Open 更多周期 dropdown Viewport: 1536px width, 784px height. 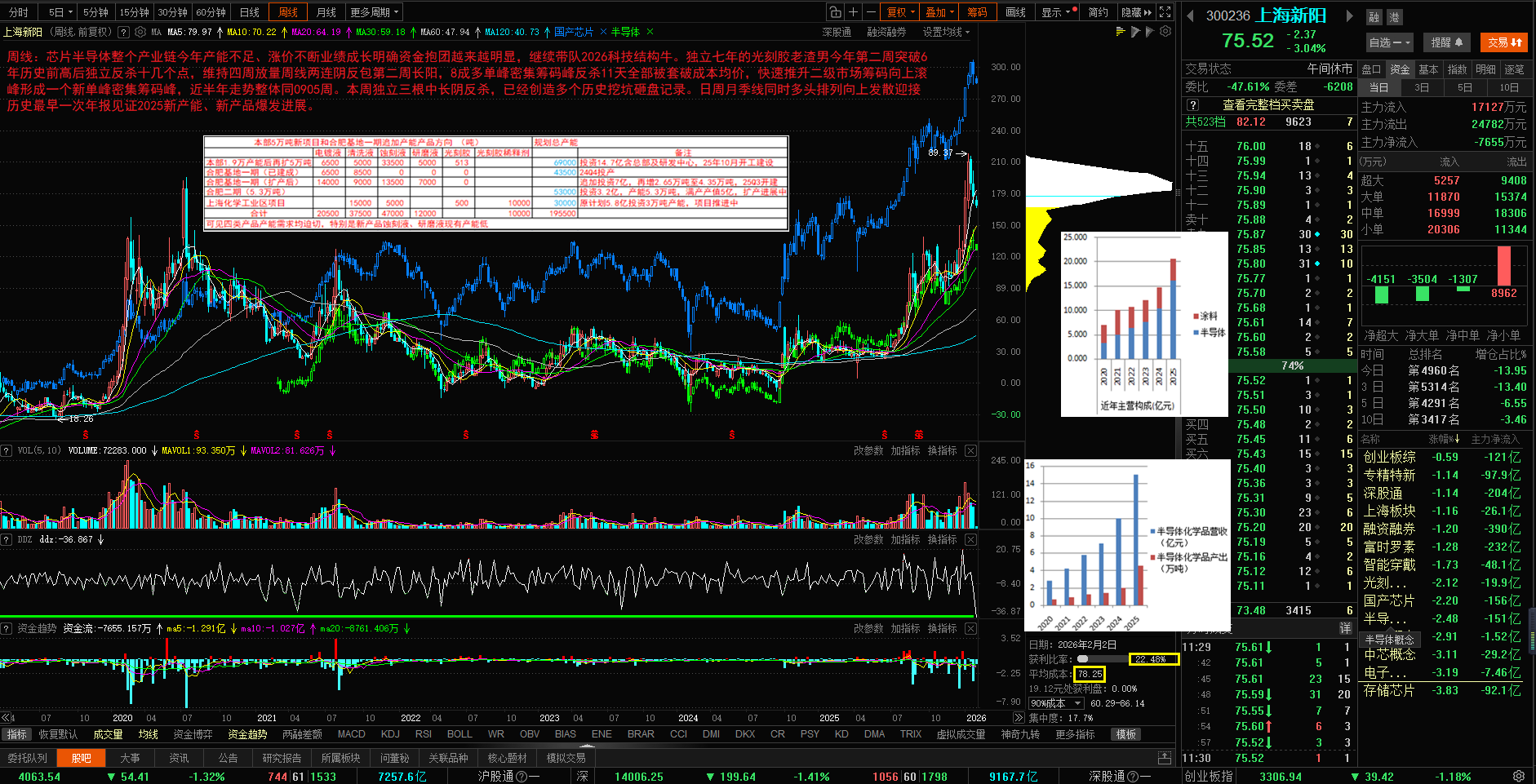(x=375, y=12)
